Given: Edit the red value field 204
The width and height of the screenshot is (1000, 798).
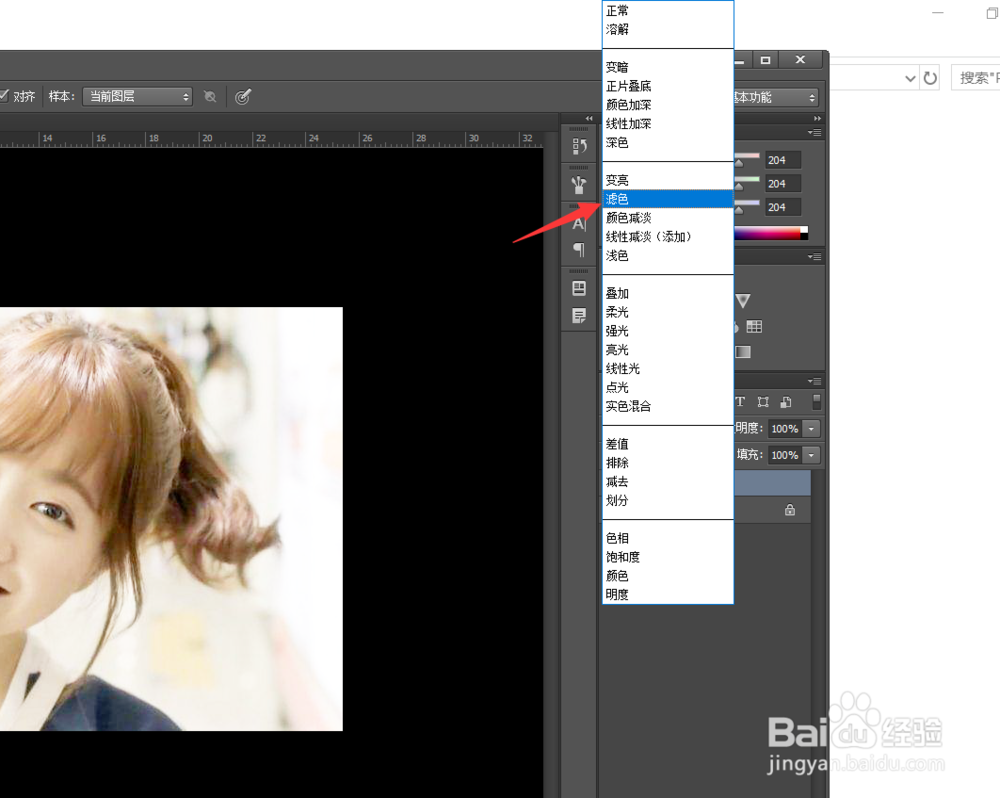Looking at the screenshot, I should (783, 160).
